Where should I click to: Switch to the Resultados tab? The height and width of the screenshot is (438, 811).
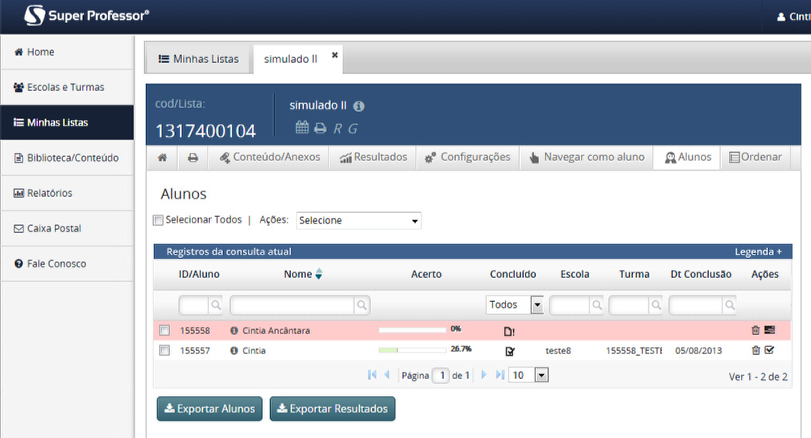coord(373,158)
